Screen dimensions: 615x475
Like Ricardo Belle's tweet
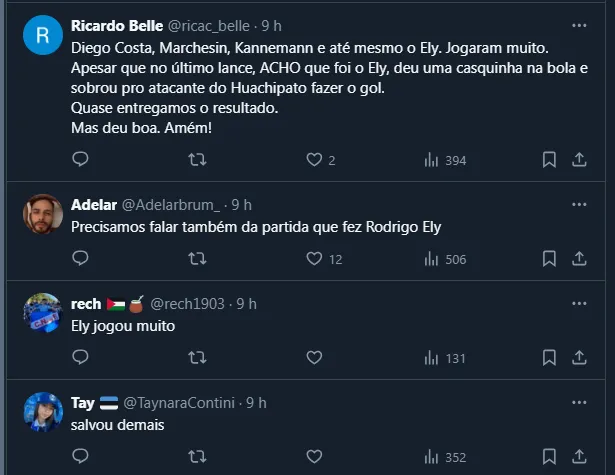coord(314,160)
